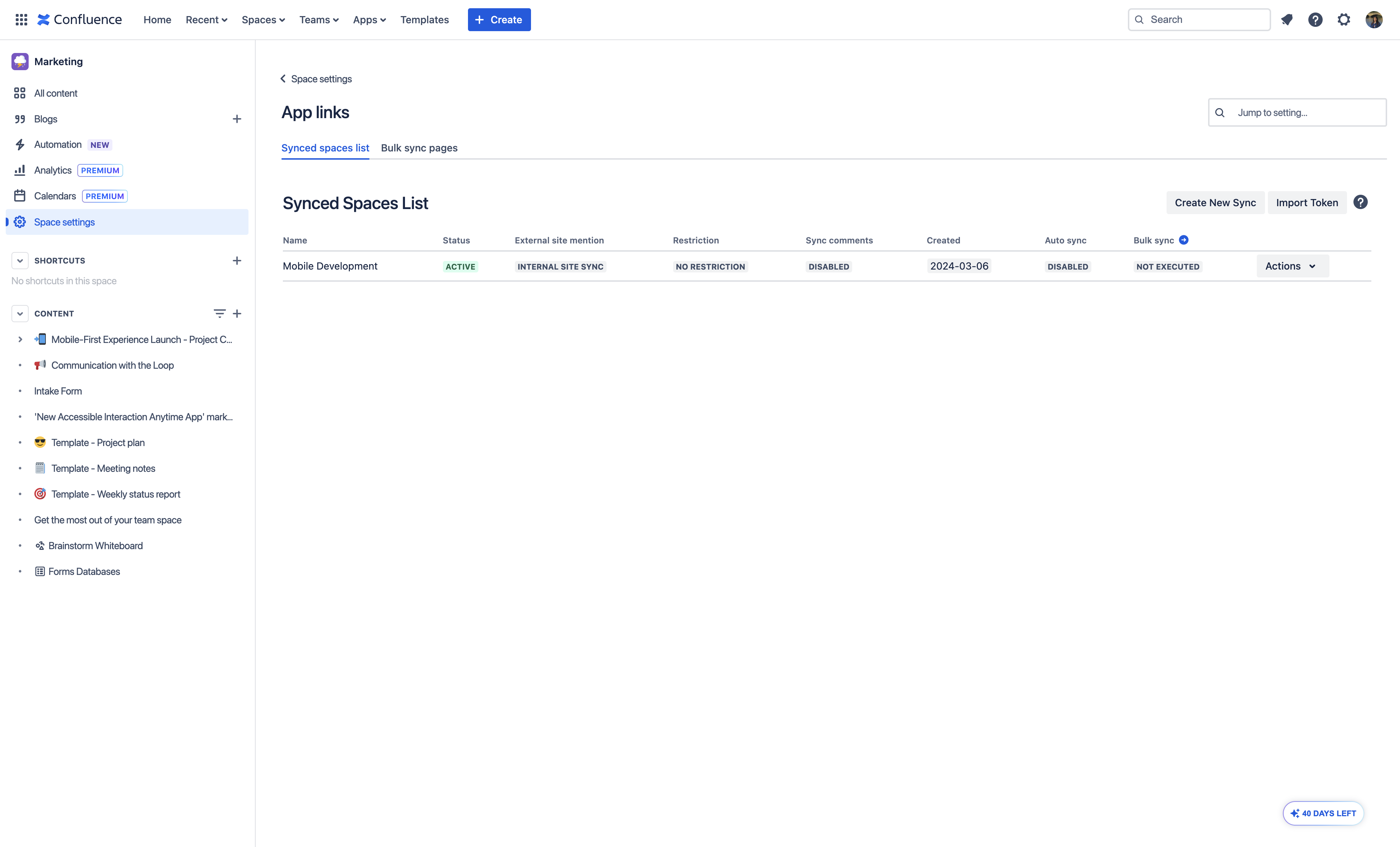The width and height of the screenshot is (1400, 847).
Task: Expand the Apps navigation dropdown
Action: (x=369, y=19)
